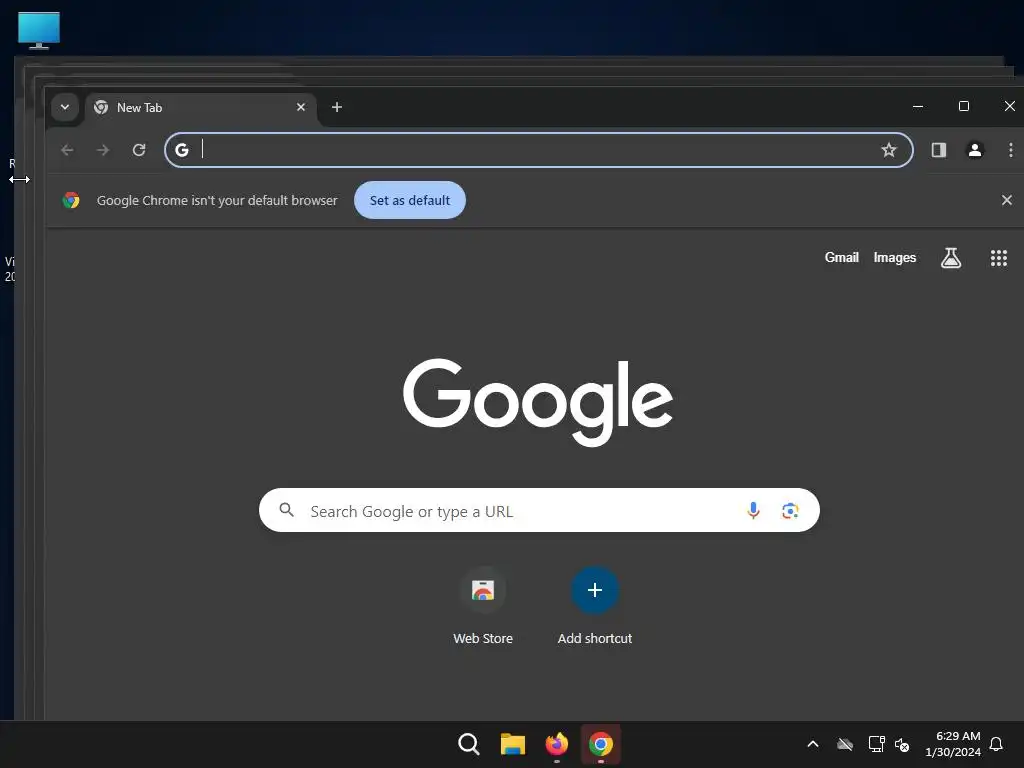The image size is (1024, 768).
Task: Open Search Labs flask icon
Action: [951, 258]
